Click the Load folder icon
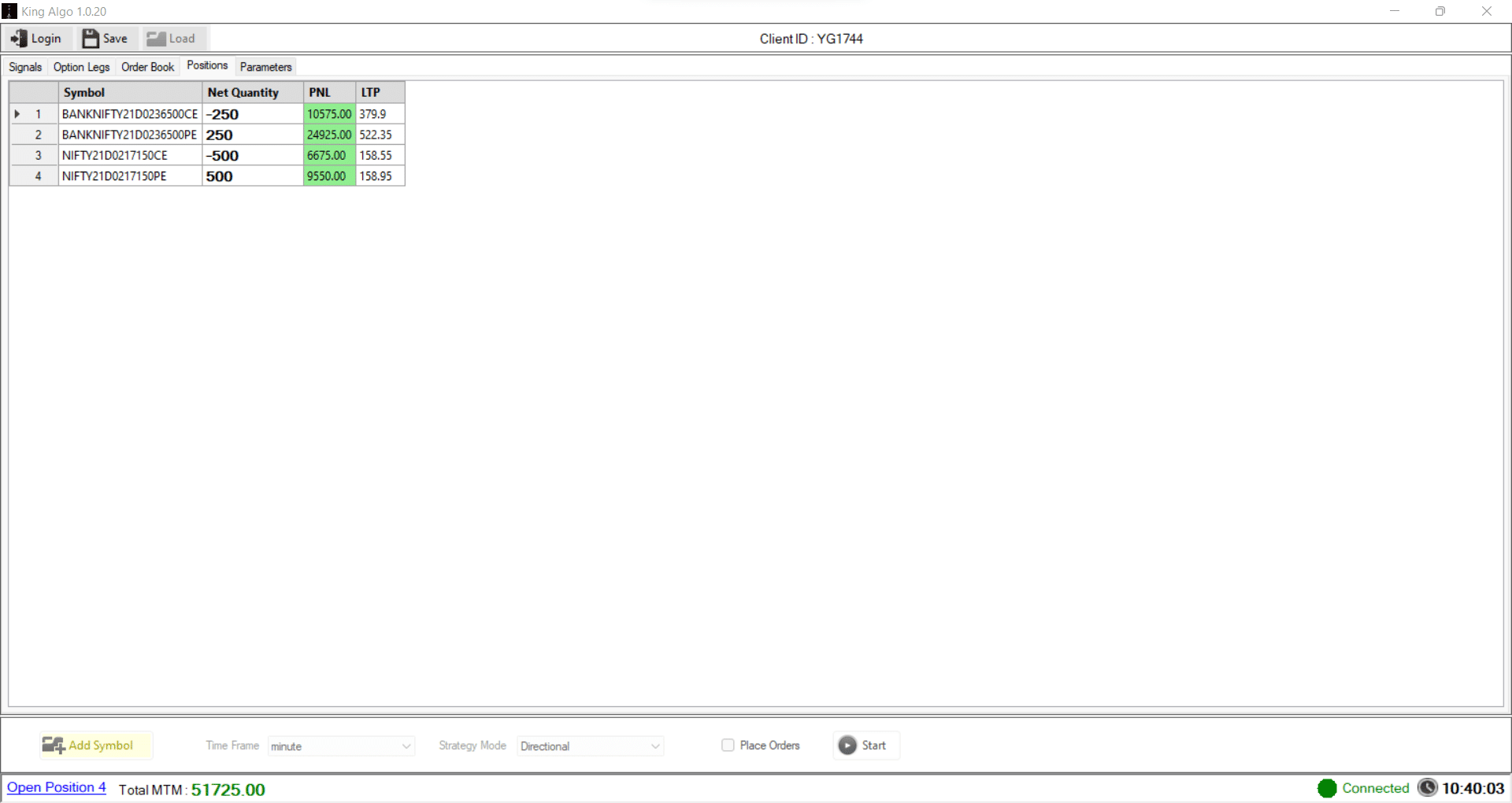 click(x=156, y=39)
